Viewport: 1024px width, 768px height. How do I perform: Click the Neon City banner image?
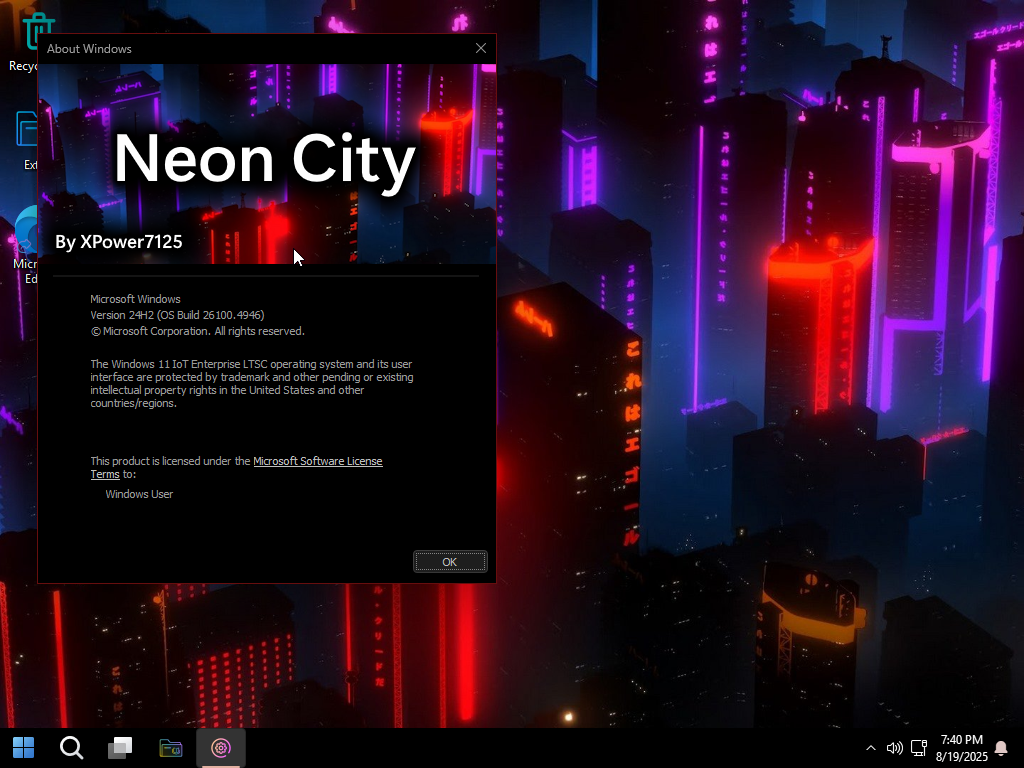point(267,164)
